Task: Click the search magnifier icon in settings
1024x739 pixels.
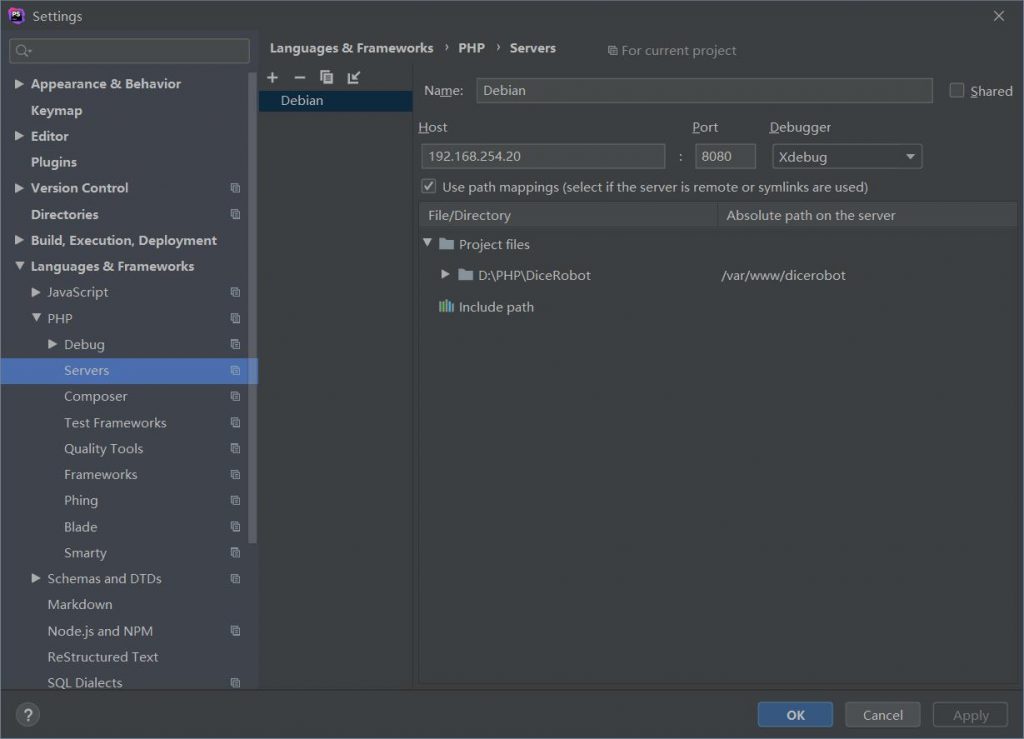Action: tap(24, 51)
